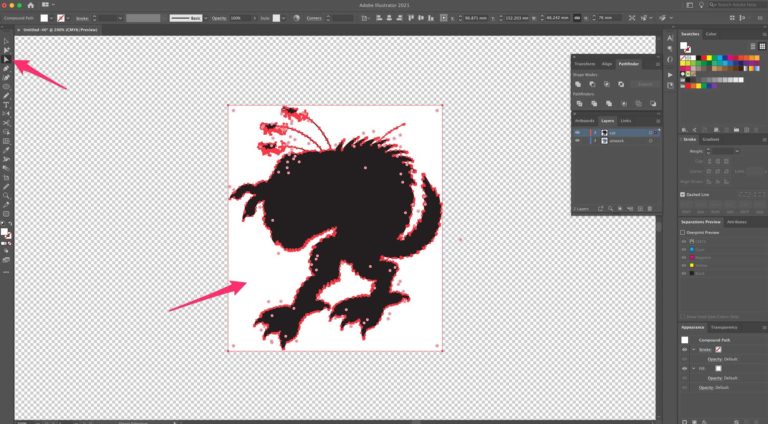Click the Crop pathfinder icon

(624, 103)
